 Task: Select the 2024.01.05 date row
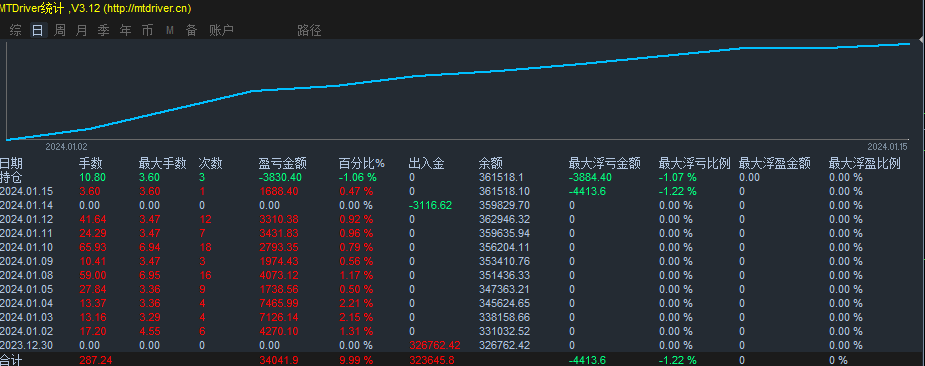[x=27, y=289]
